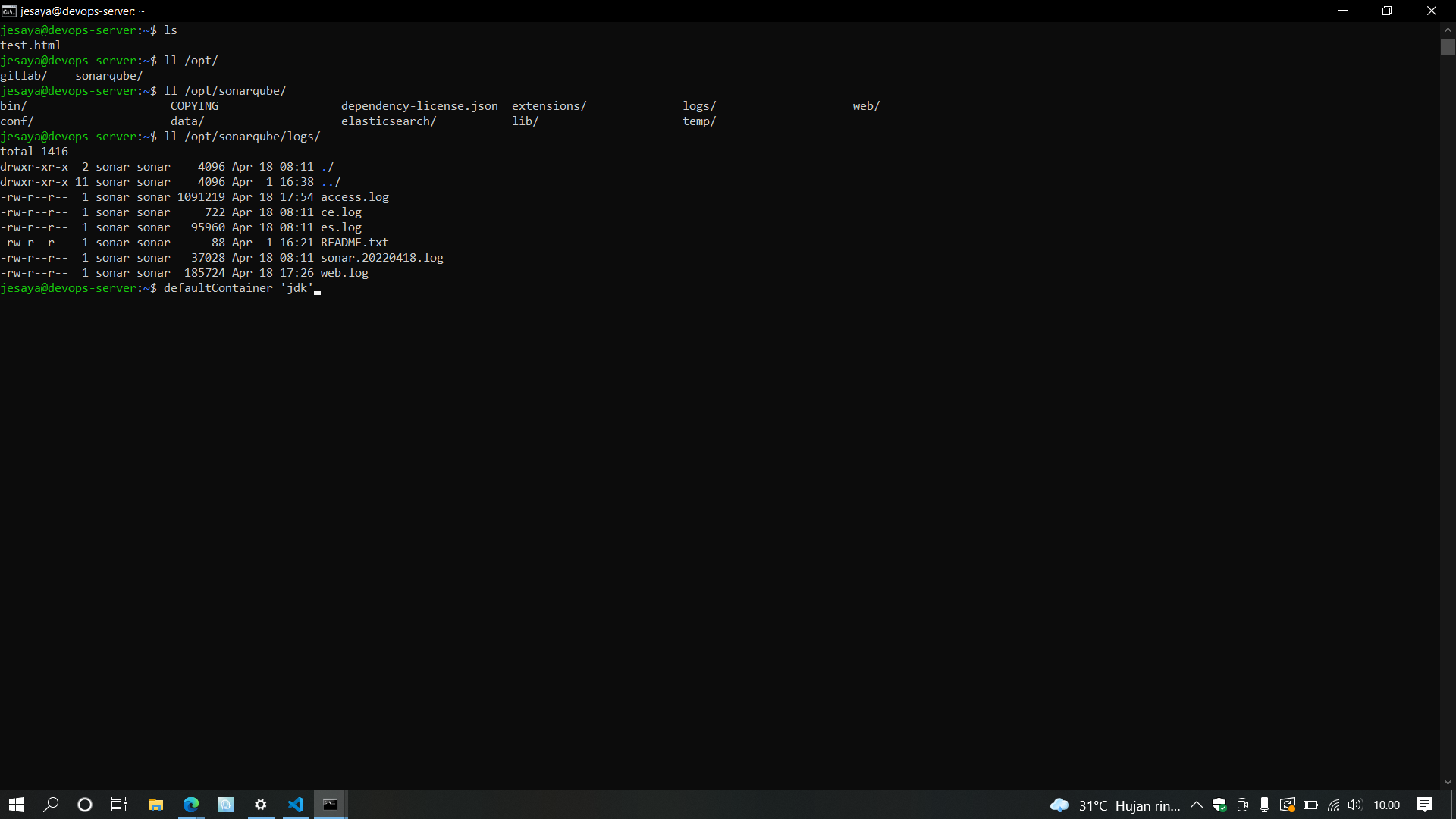This screenshot has height=819, width=1456.
Task: Click the conf/ directory entry
Action: tap(17, 121)
